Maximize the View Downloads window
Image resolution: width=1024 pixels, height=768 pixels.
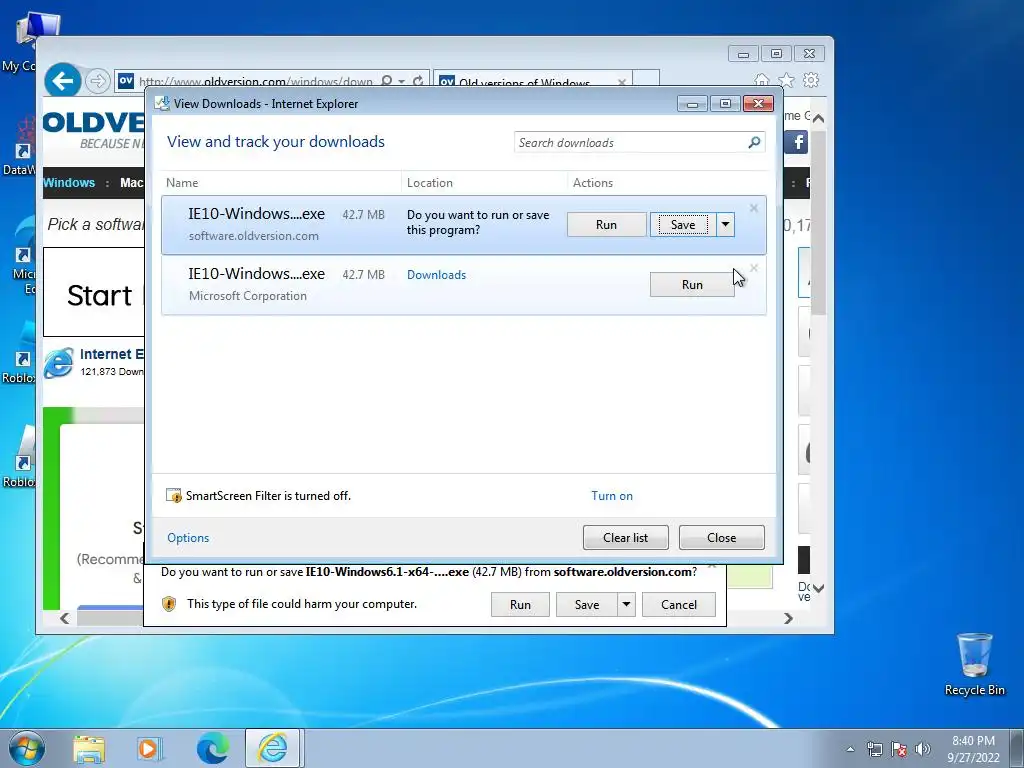725,104
